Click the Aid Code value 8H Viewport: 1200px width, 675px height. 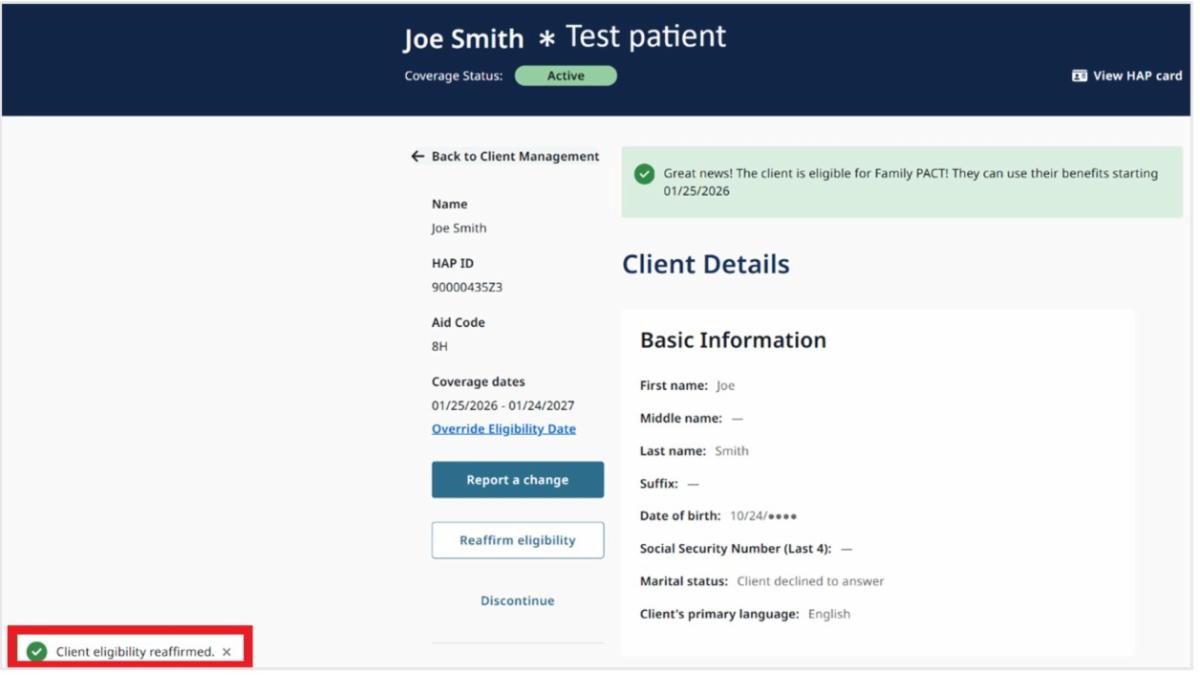[440, 346]
